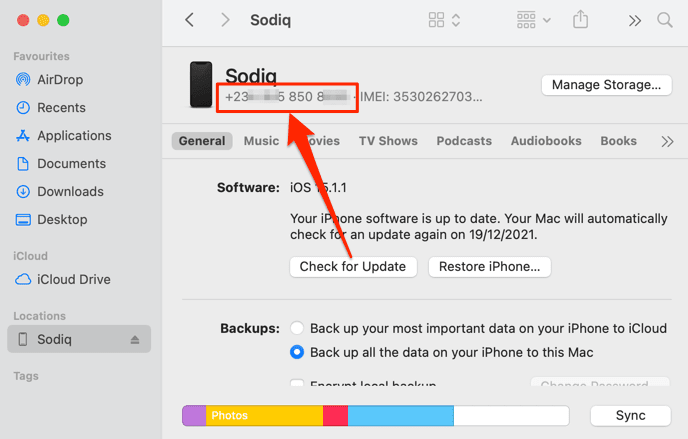
Task: Eject the Sodiq iPhone from sidebar
Action: click(136, 340)
